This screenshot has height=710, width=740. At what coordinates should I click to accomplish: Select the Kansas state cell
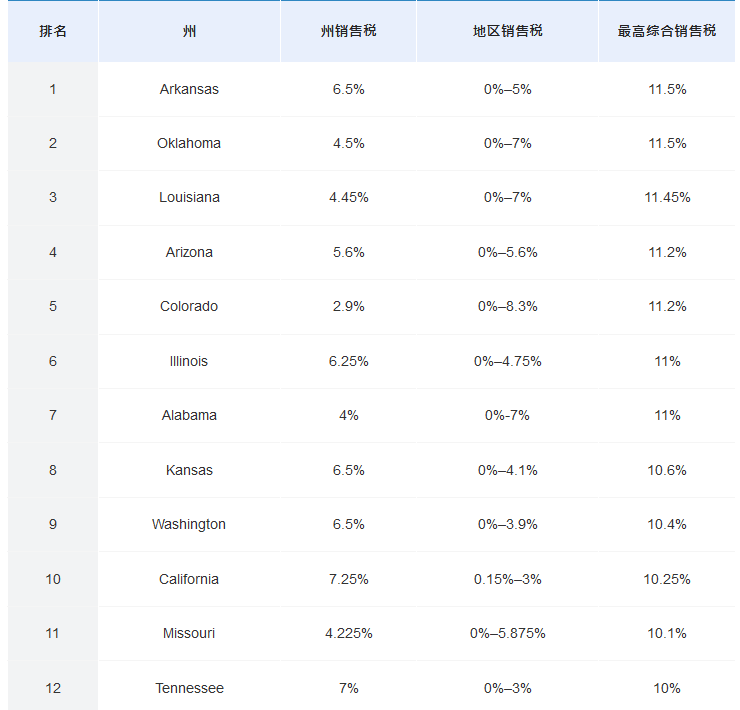(189, 470)
